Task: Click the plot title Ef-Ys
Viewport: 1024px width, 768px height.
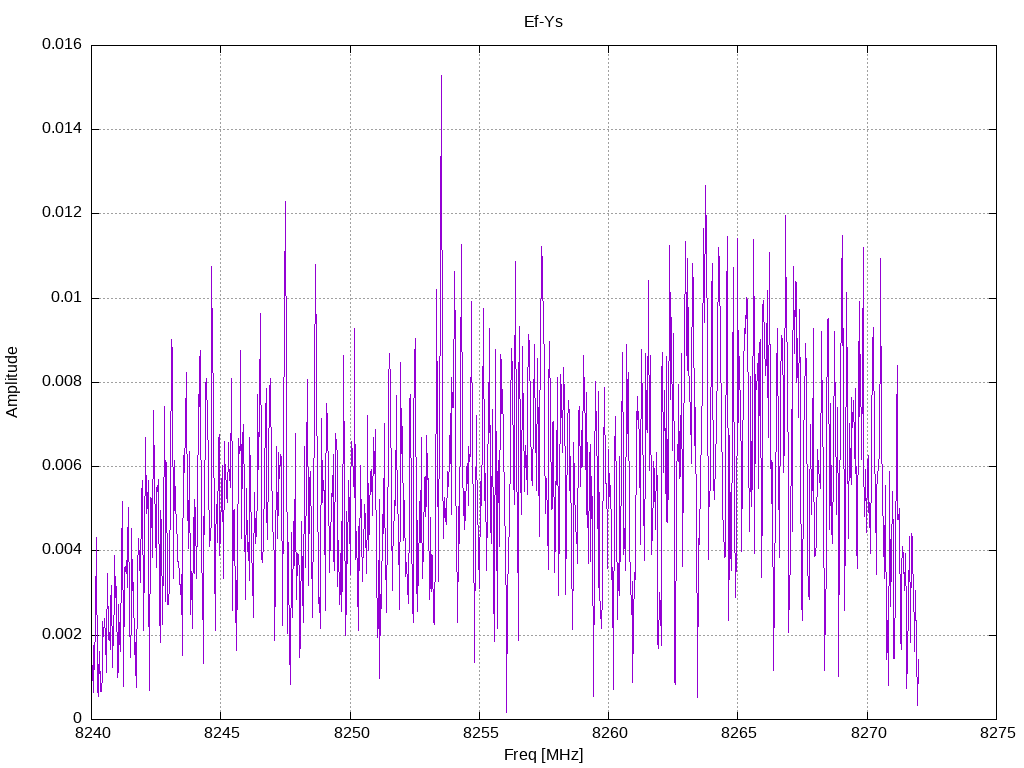Action: [x=543, y=22]
